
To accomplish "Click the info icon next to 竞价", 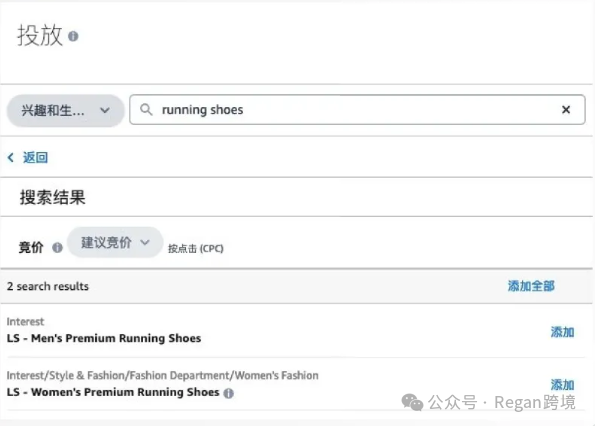I will pyautogui.click(x=57, y=248).
